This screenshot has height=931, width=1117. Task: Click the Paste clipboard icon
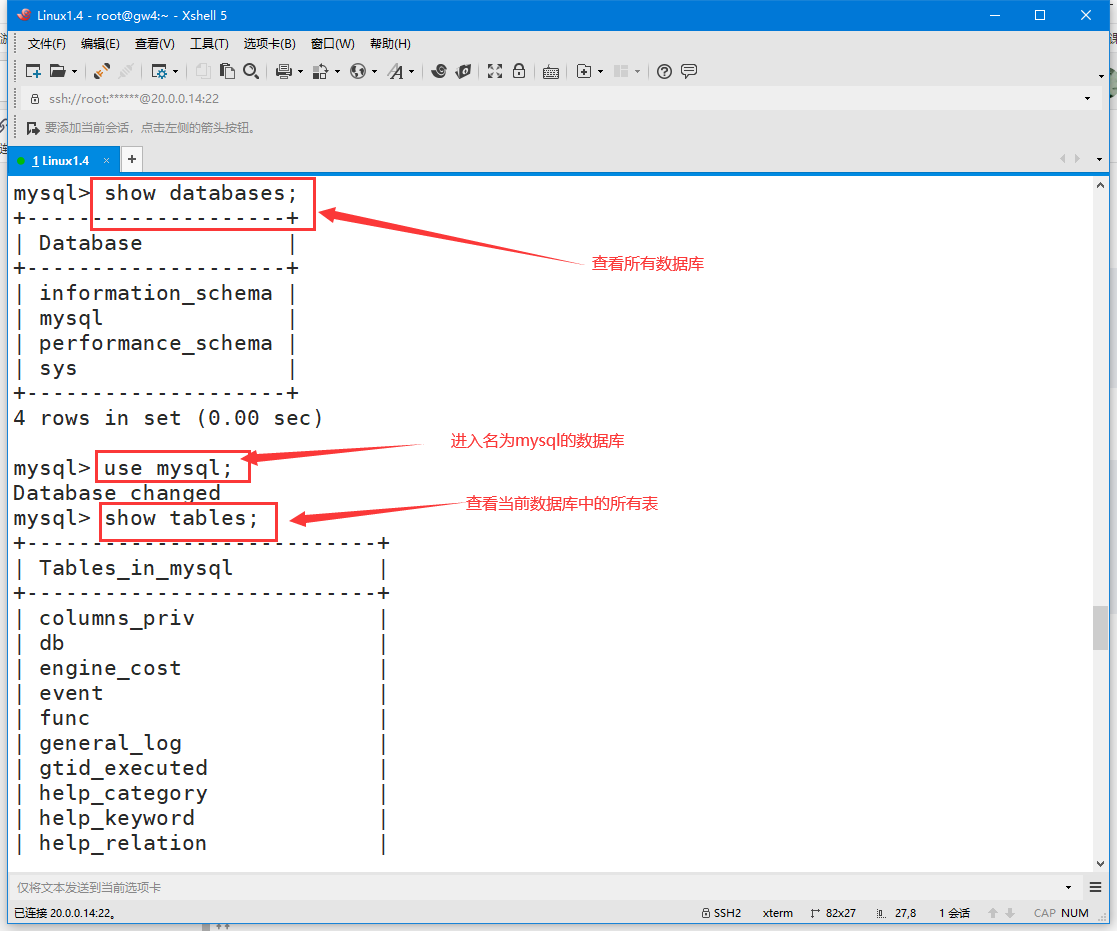tap(227, 71)
